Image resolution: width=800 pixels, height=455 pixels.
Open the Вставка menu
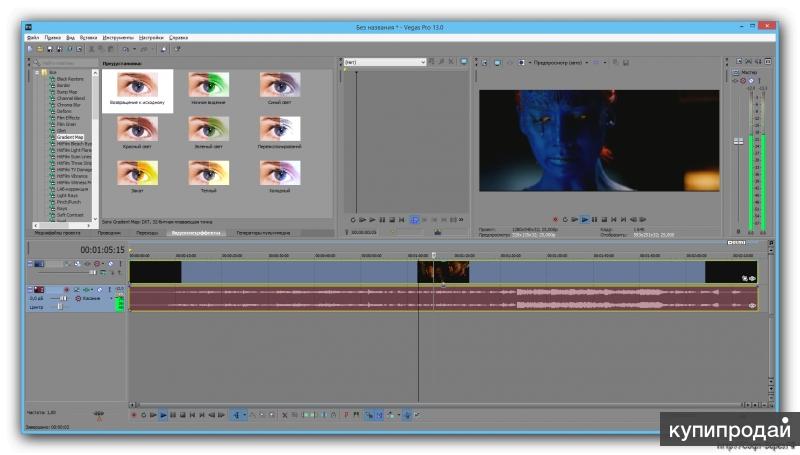[88, 38]
